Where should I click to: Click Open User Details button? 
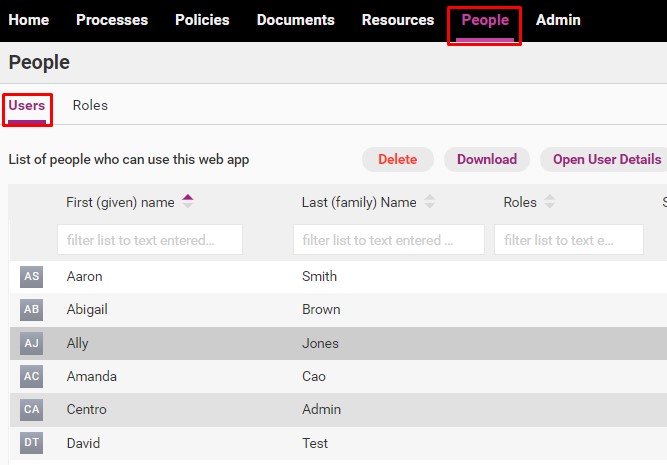[x=604, y=160]
